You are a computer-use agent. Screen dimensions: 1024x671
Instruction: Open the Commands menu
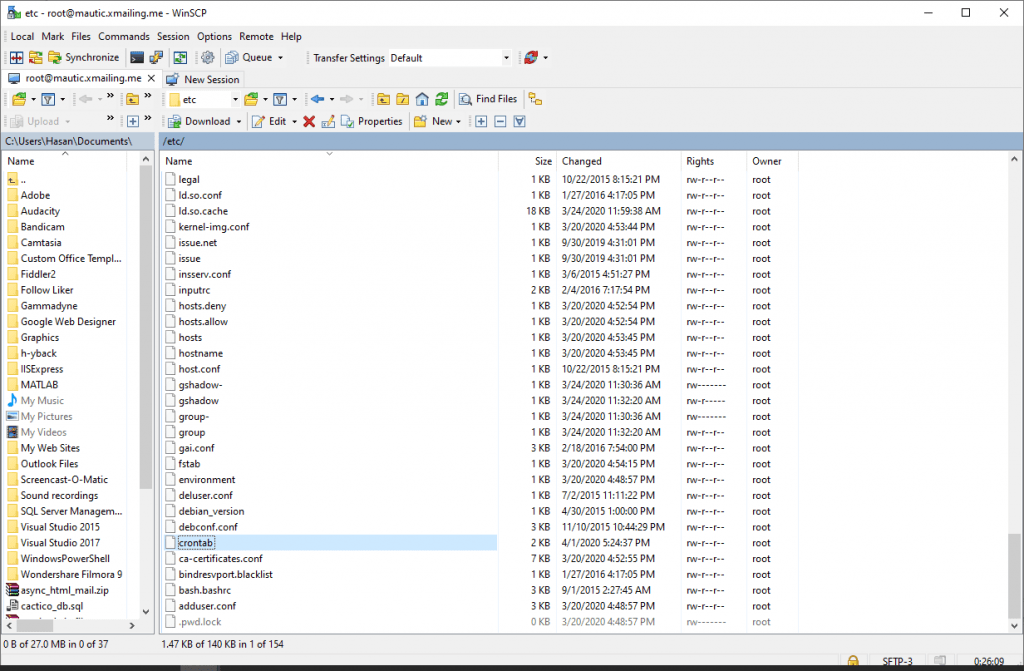click(124, 36)
